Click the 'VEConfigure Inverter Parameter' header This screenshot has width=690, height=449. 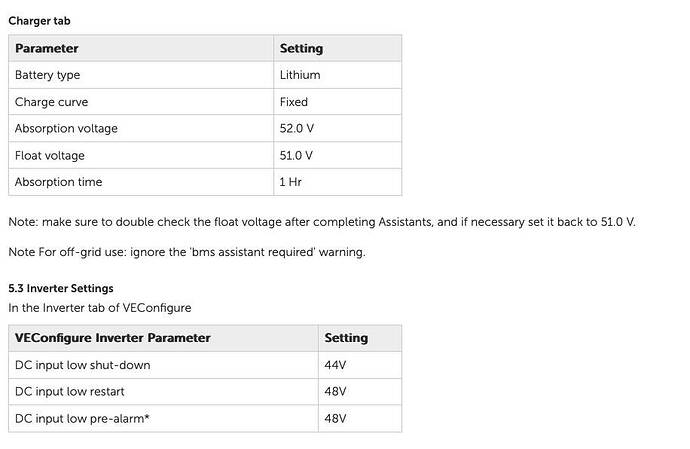[113, 338]
